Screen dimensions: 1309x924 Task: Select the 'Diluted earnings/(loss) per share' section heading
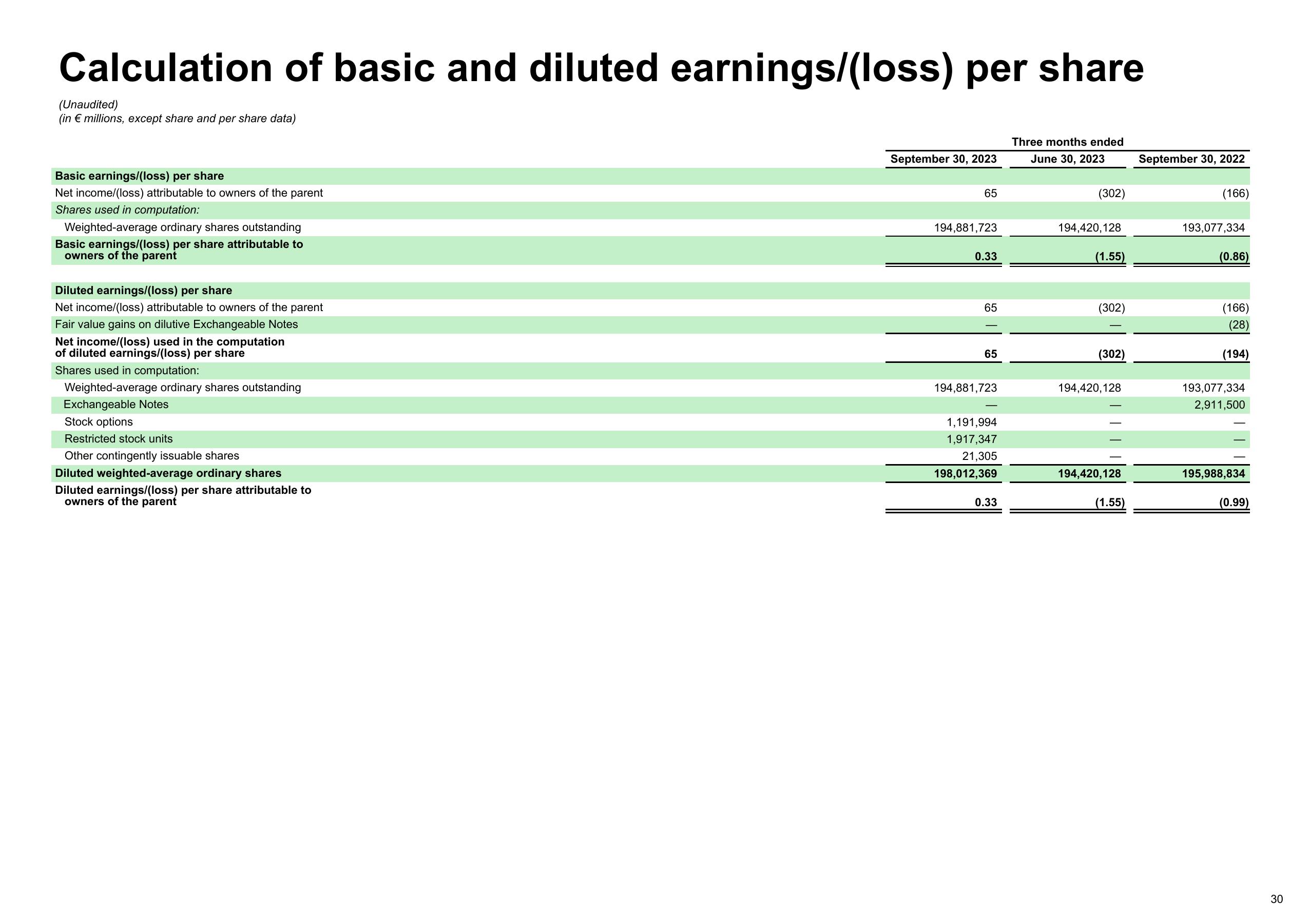click(x=143, y=291)
